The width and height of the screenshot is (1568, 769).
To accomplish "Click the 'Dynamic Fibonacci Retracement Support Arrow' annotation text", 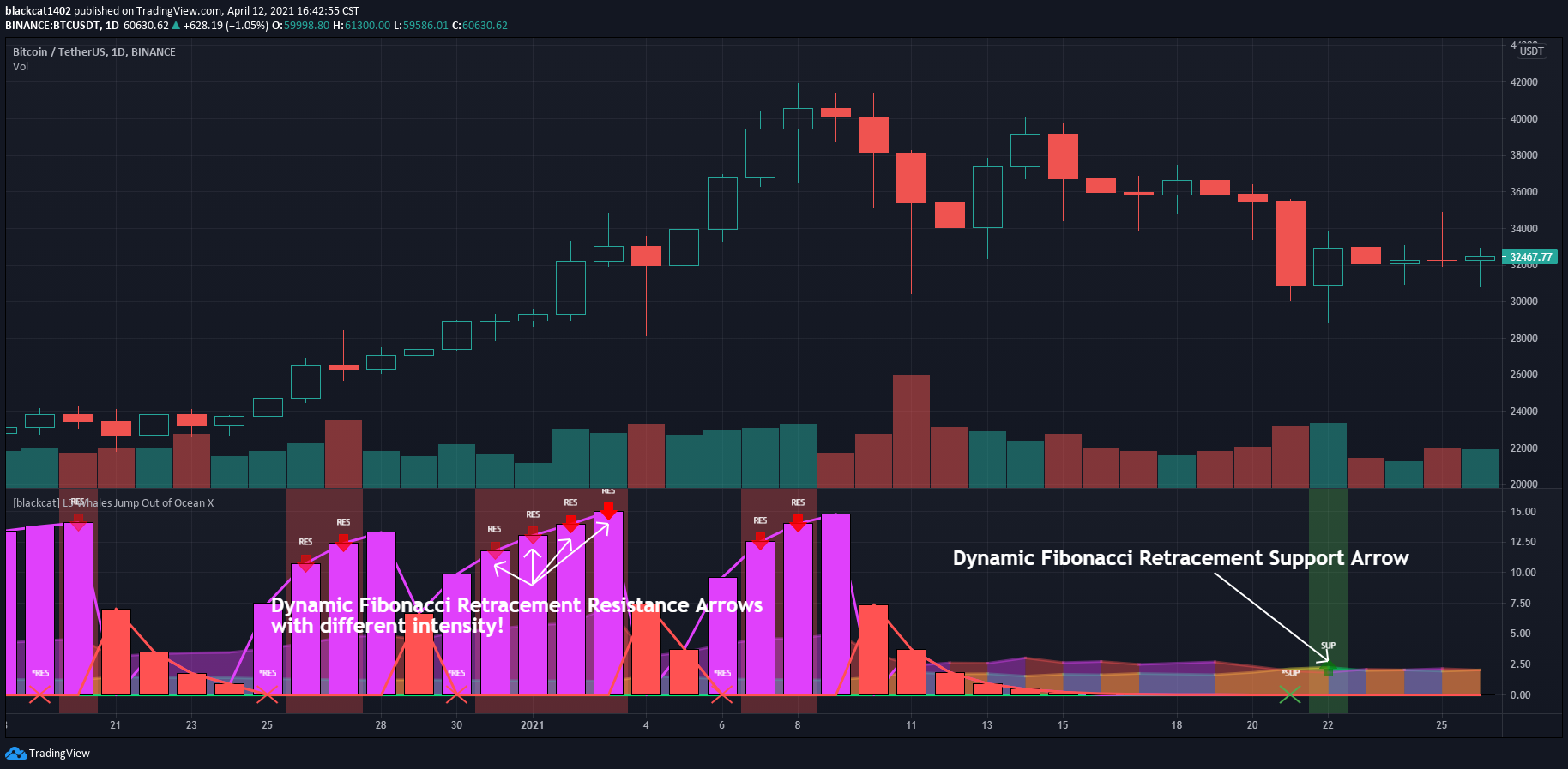I will click(x=1180, y=559).
